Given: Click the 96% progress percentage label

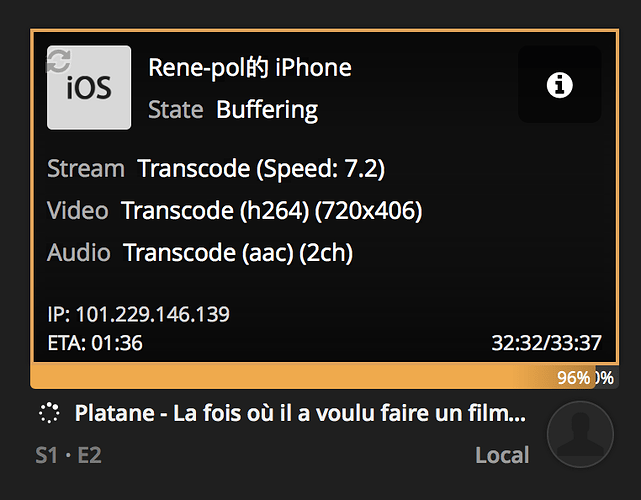Looking at the screenshot, I should coord(573,378).
